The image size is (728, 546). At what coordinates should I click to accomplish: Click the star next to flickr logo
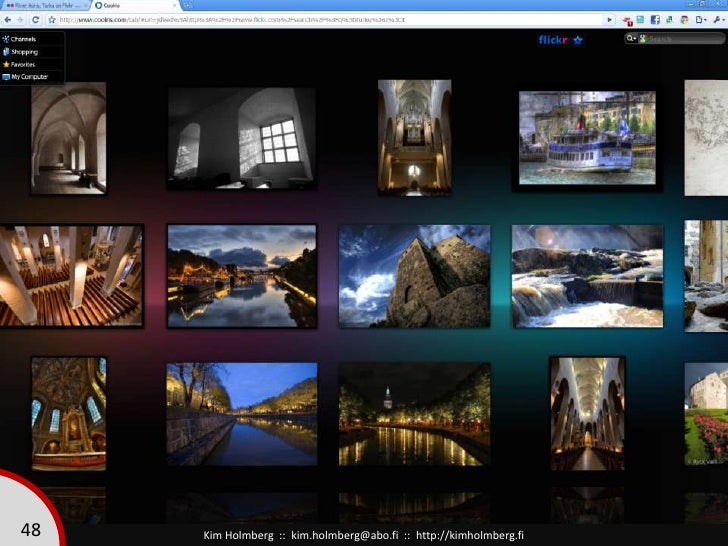[x=578, y=40]
